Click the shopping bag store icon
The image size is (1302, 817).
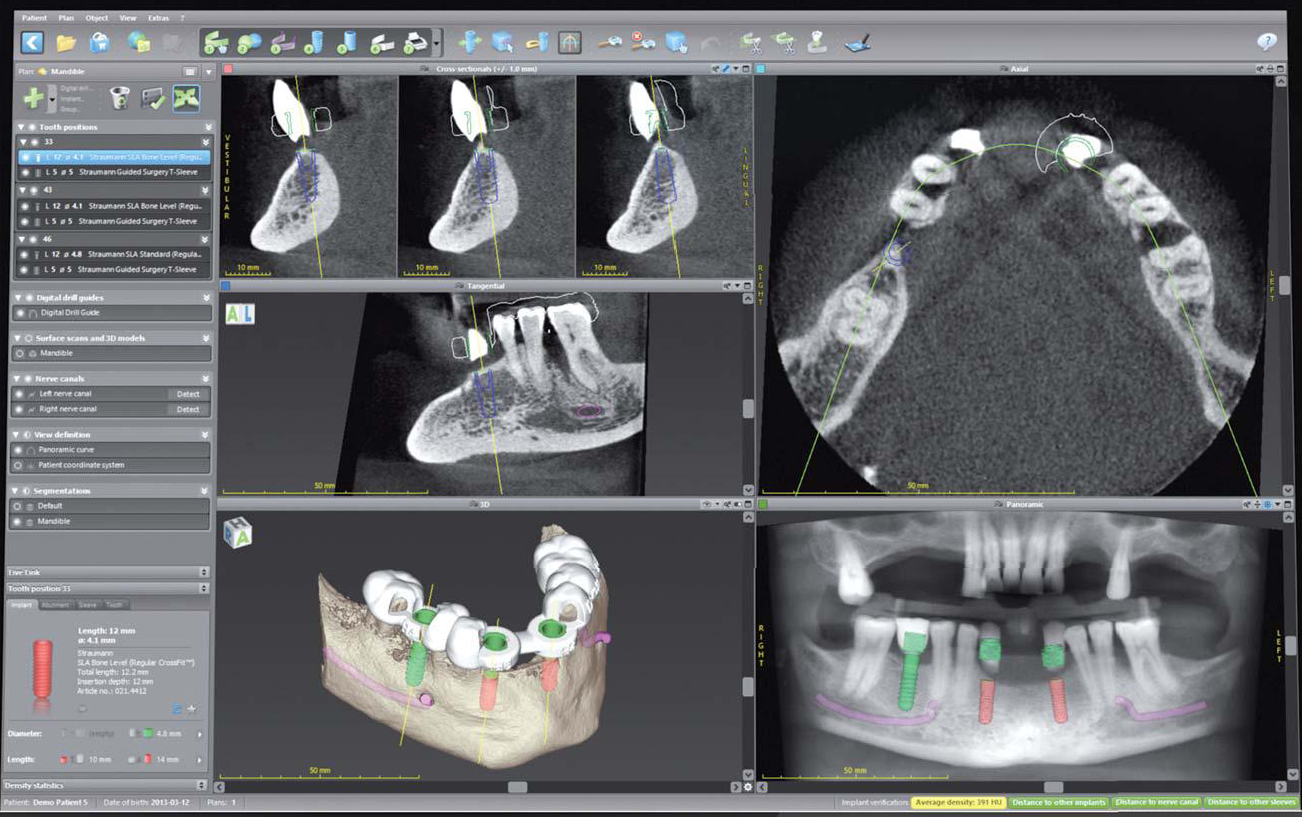[x=99, y=43]
